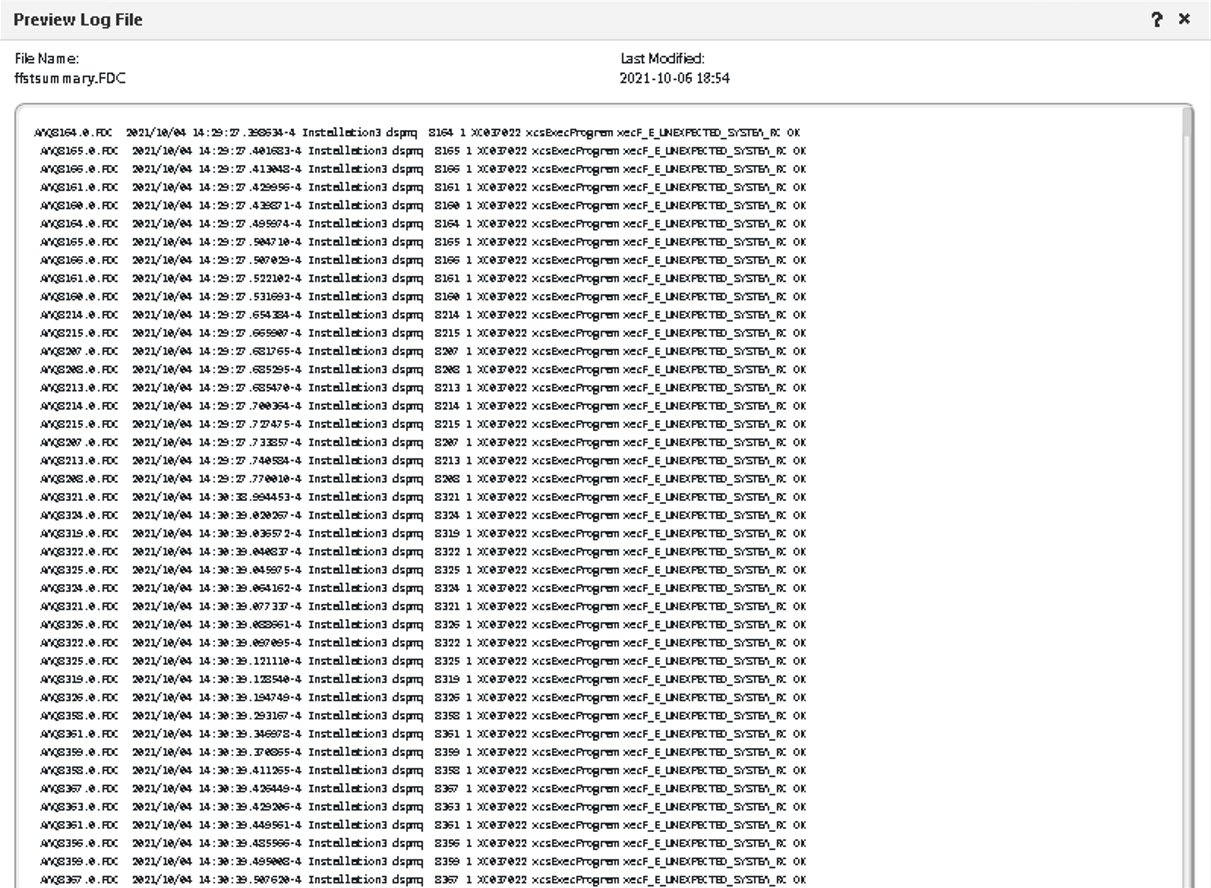
Task: Click the log line stamped 14:29:27.413048
Action: point(421,169)
